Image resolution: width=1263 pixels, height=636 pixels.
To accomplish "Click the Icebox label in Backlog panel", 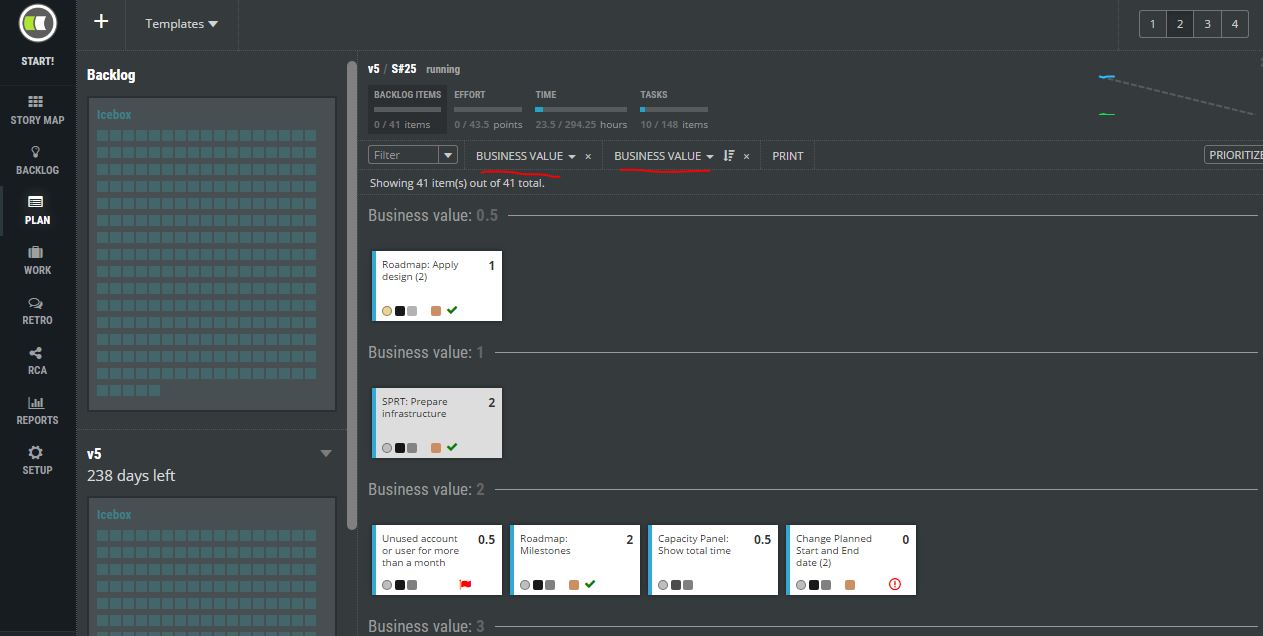I will coord(114,115).
